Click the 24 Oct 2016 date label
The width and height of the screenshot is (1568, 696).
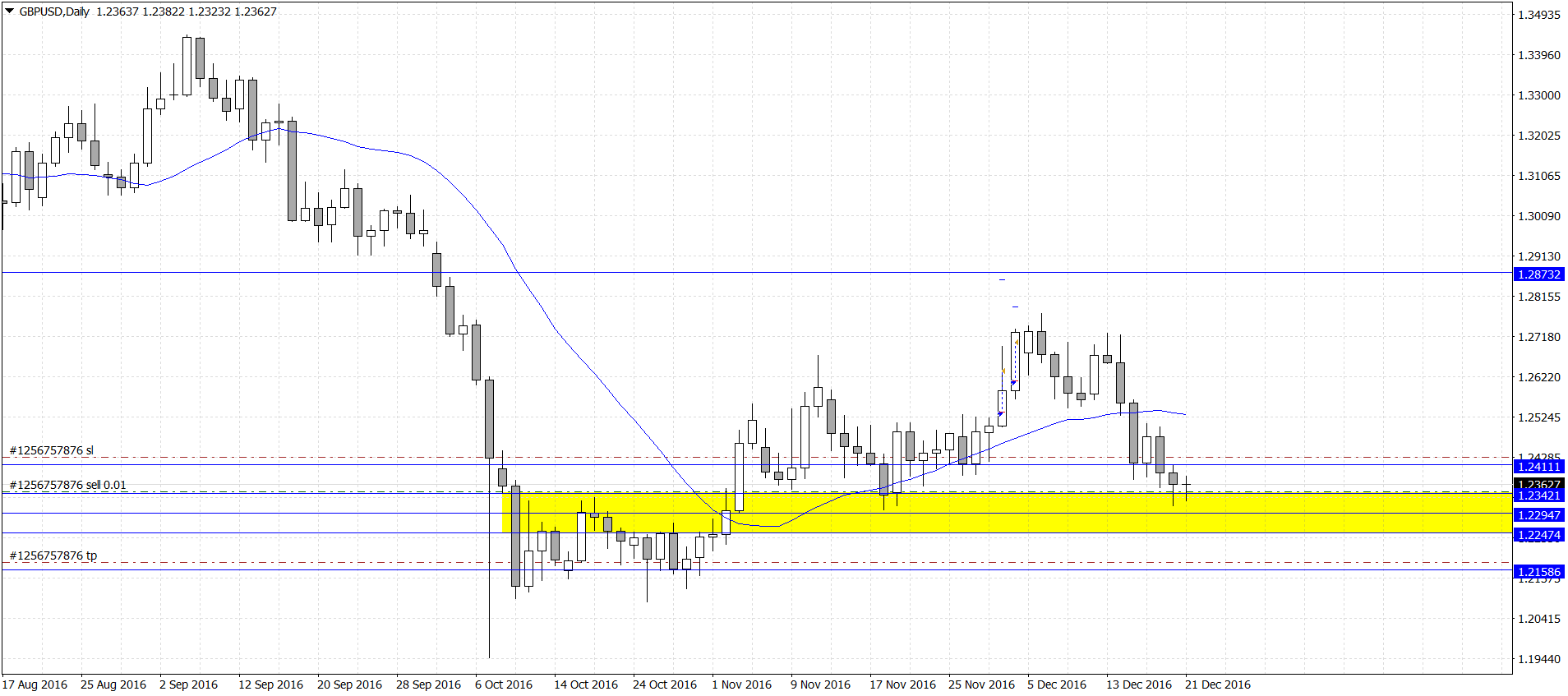click(665, 684)
